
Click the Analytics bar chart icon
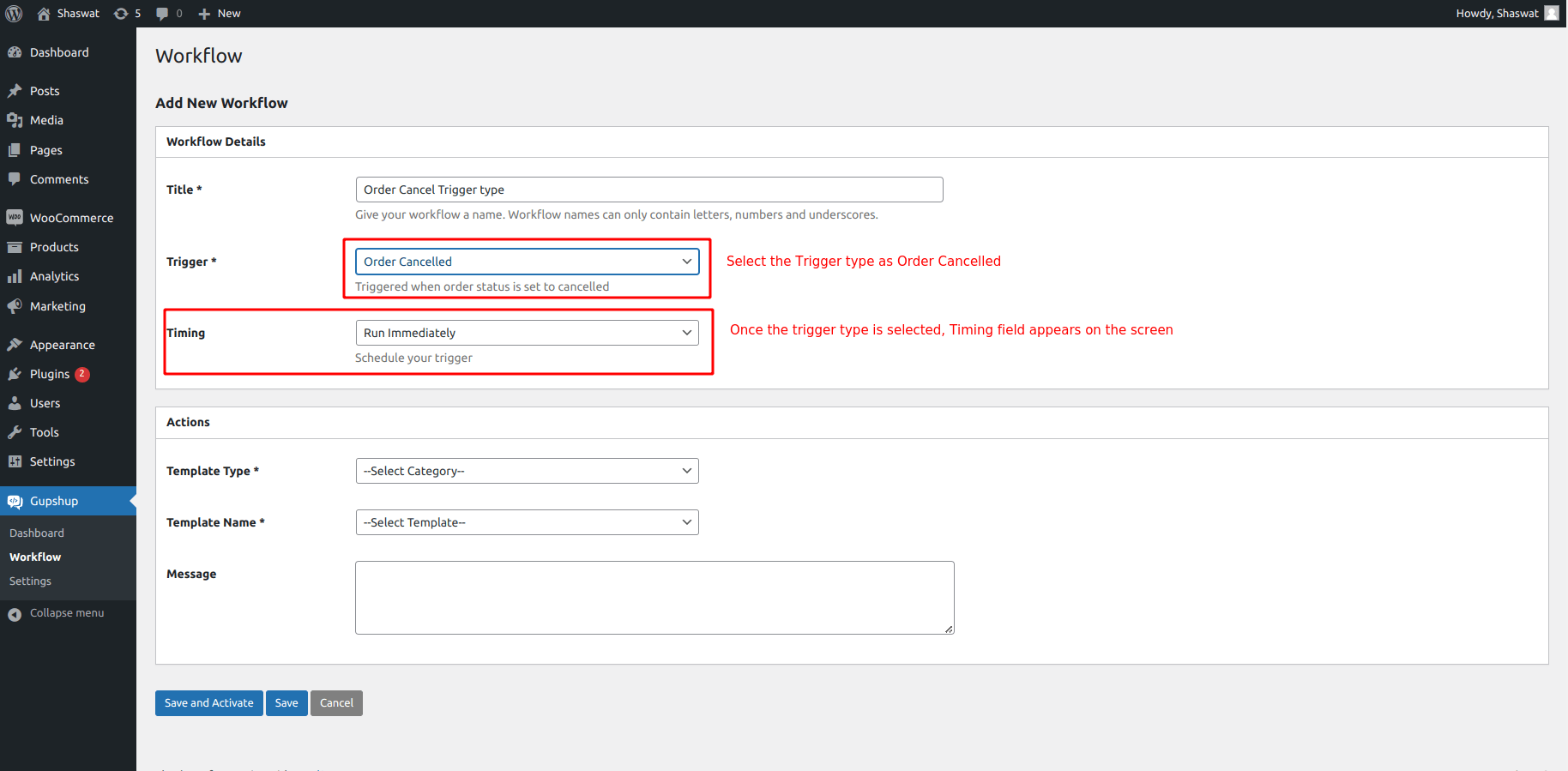click(15, 276)
